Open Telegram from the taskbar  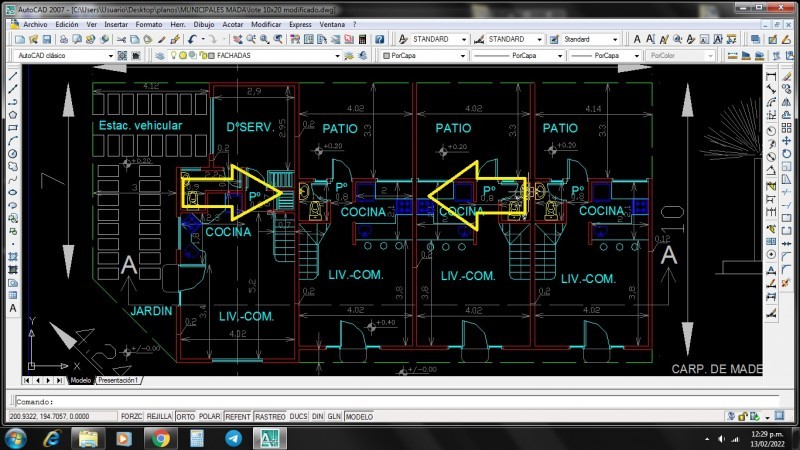coord(233,438)
